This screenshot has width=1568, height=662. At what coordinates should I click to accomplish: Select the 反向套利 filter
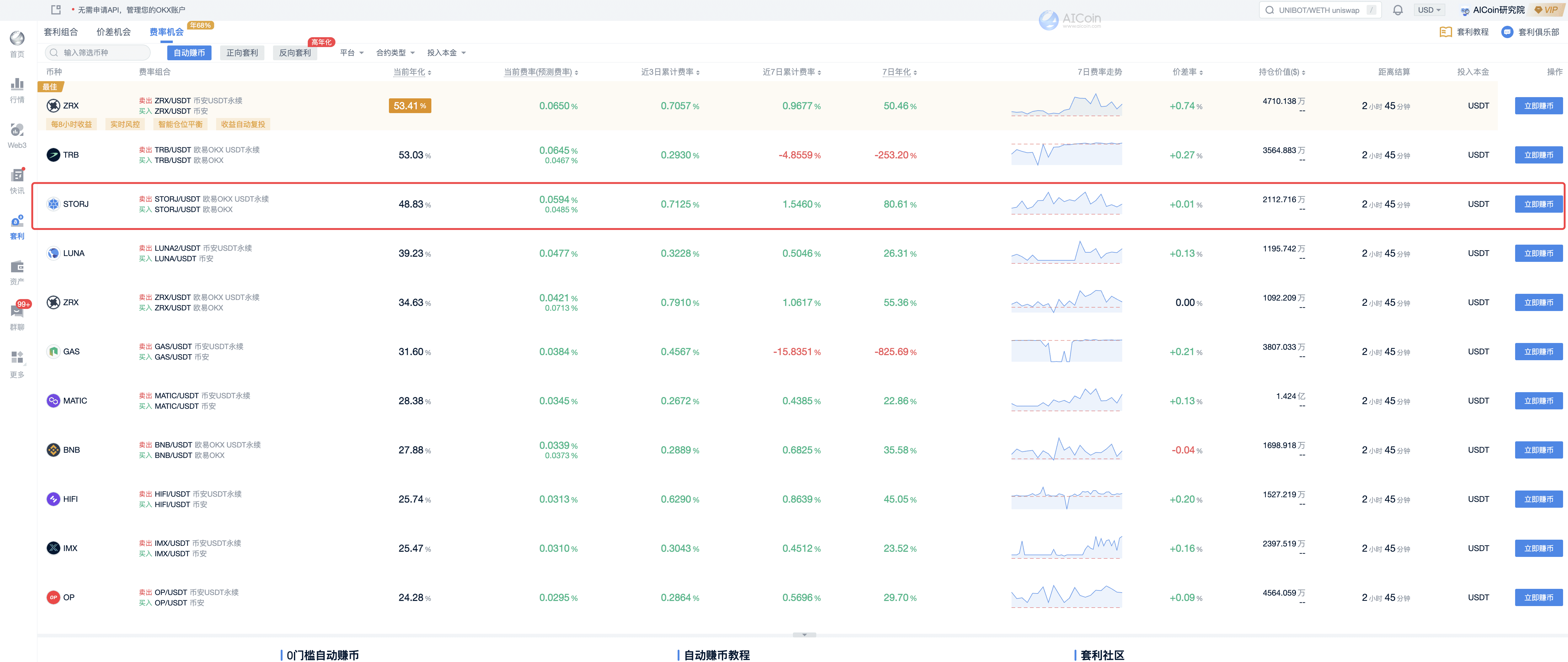click(295, 53)
